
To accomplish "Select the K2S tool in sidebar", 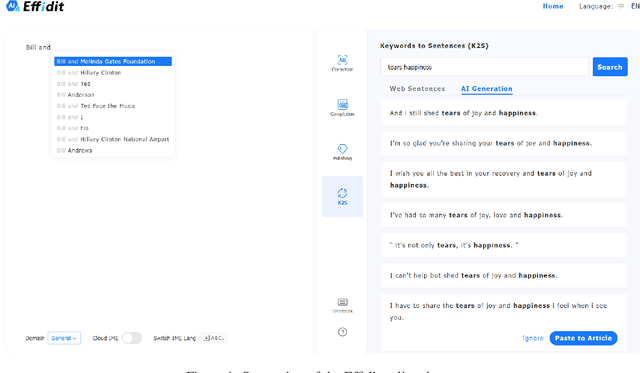I will (342, 196).
